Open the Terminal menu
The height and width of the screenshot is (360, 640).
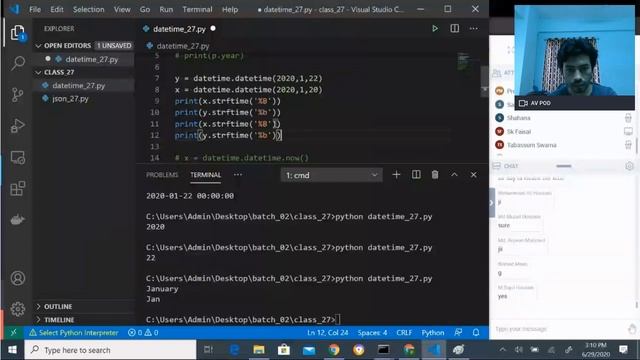click(197, 9)
